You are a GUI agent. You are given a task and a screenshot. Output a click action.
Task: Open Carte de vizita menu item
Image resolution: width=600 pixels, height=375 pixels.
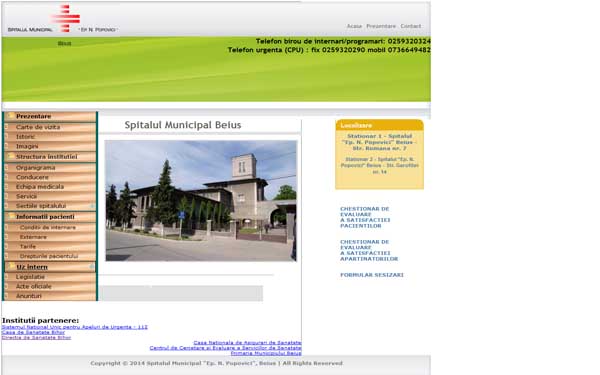click(x=50, y=127)
